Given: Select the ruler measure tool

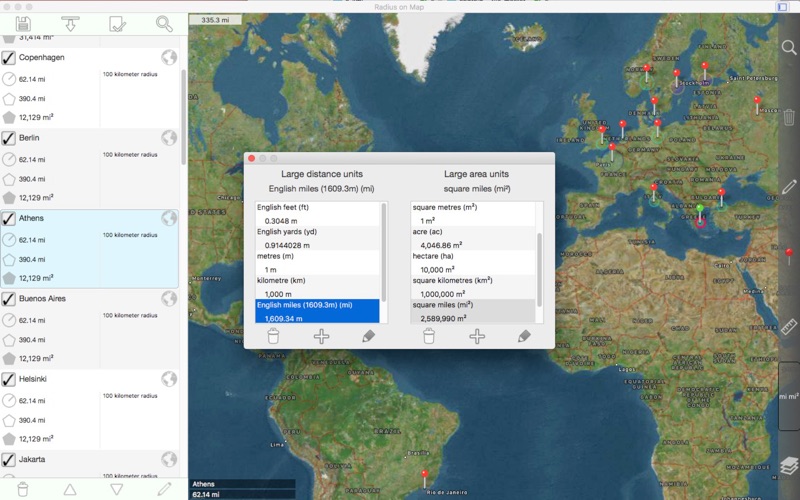Looking at the screenshot, I should coord(789,327).
